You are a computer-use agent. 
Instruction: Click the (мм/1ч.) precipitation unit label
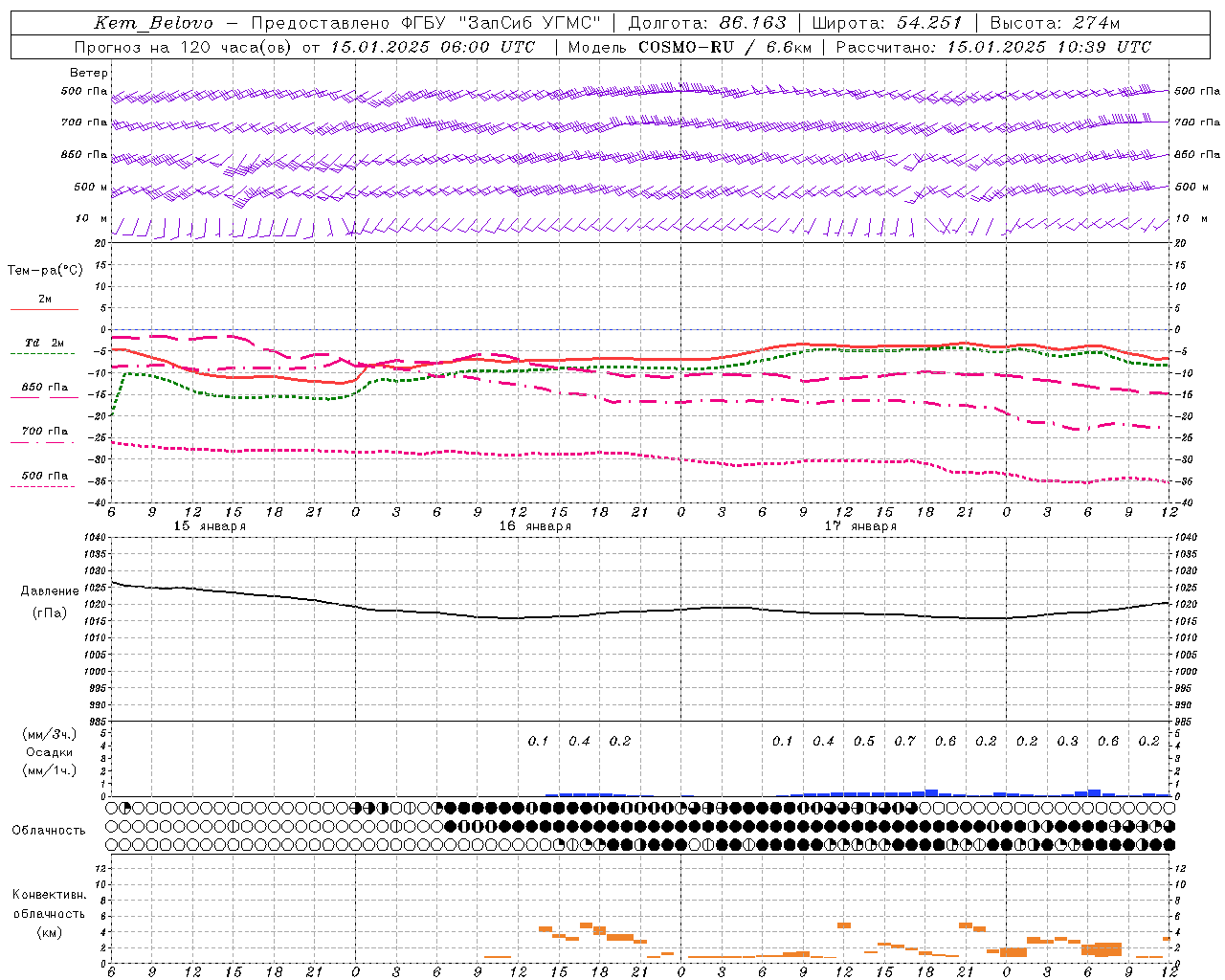pyautogui.click(x=50, y=770)
